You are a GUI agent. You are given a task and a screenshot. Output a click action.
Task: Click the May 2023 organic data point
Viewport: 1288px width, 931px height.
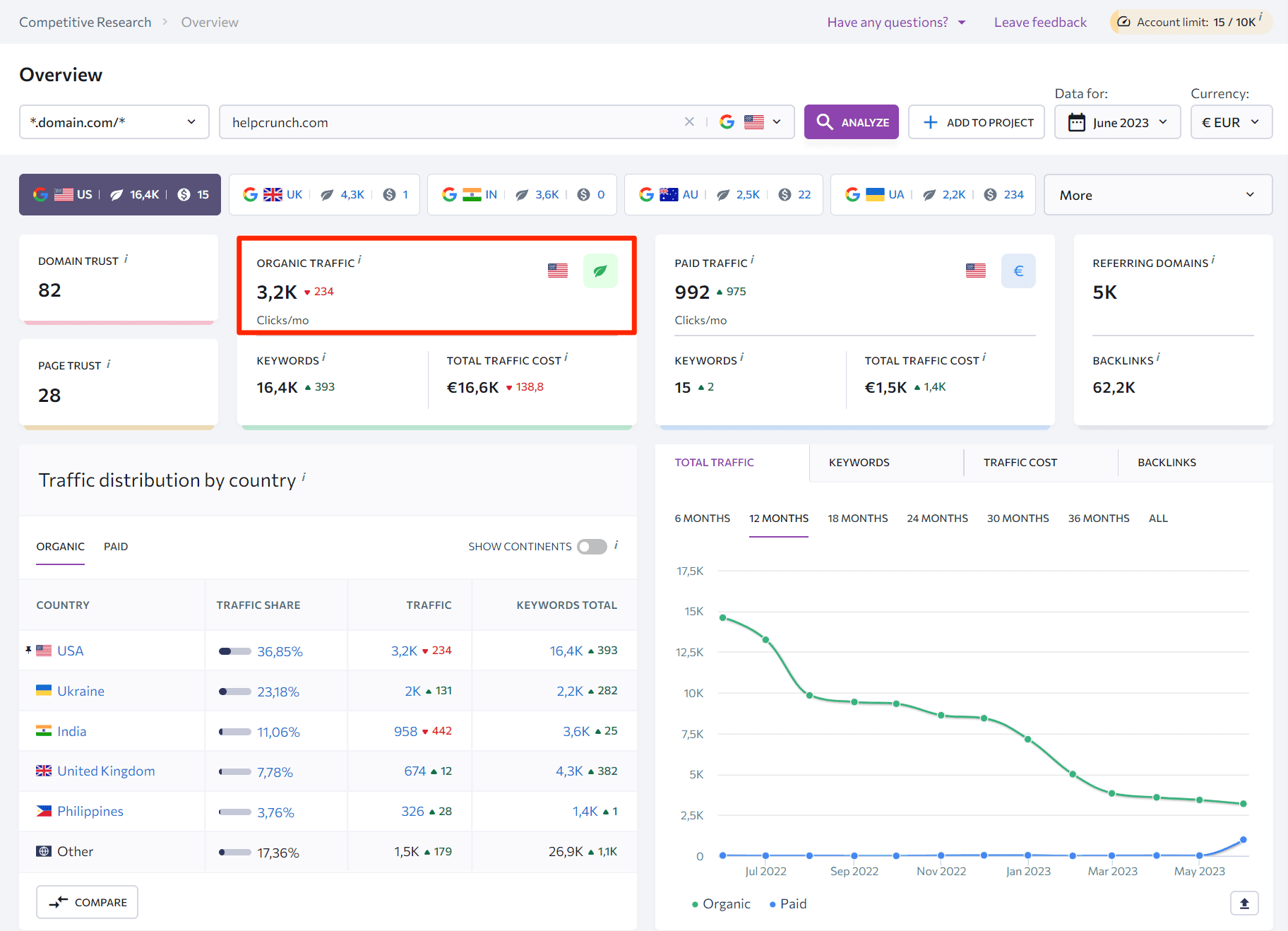(1199, 800)
